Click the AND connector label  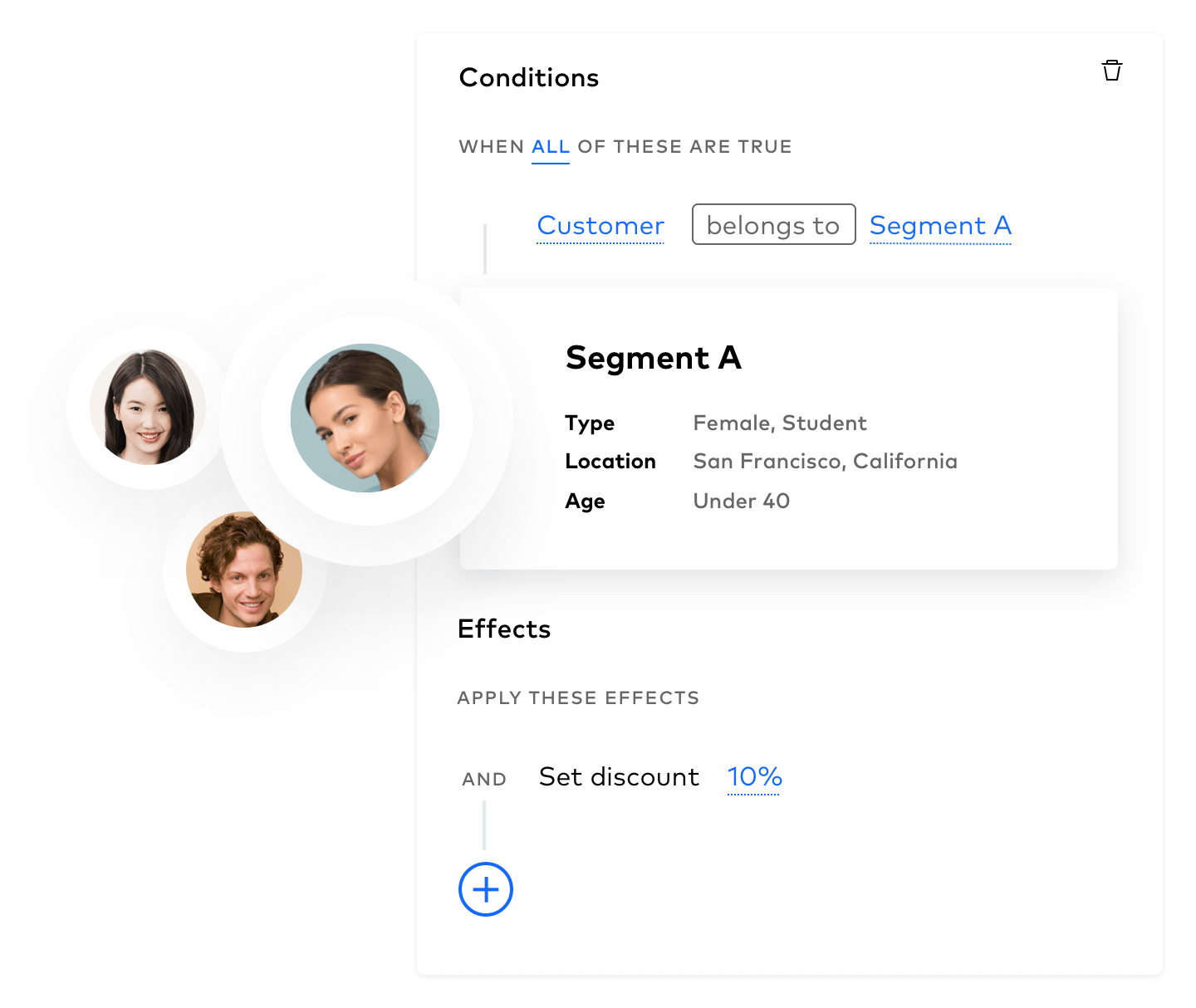pos(484,780)
